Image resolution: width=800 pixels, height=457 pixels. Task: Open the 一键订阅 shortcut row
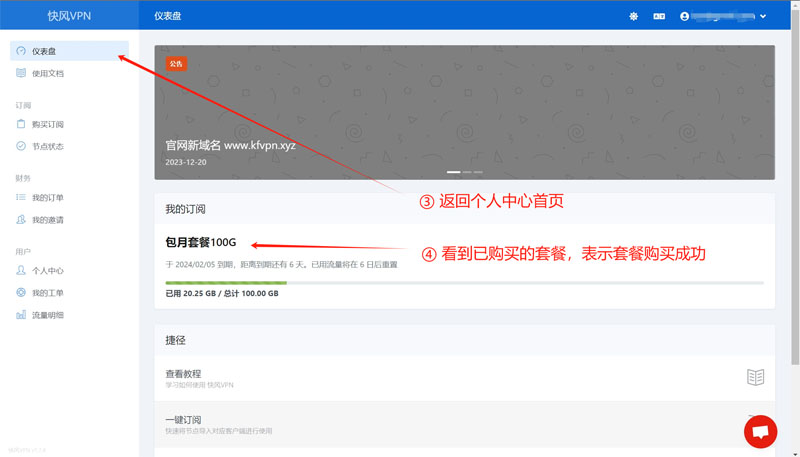point(450,424)
